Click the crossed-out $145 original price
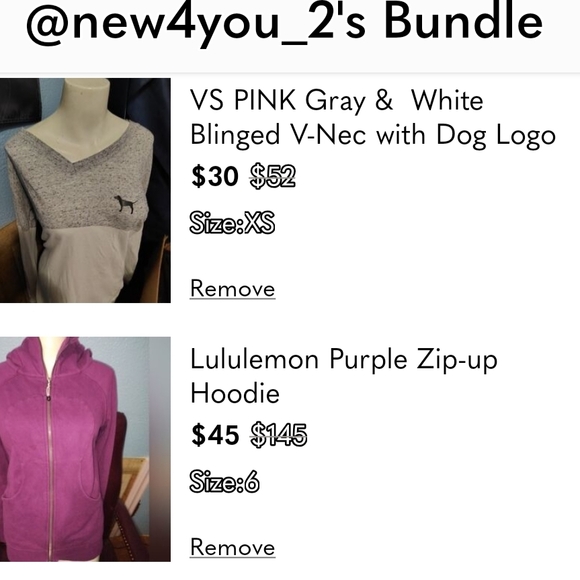The width and height of the screenshot is (580, 580). 279,435
